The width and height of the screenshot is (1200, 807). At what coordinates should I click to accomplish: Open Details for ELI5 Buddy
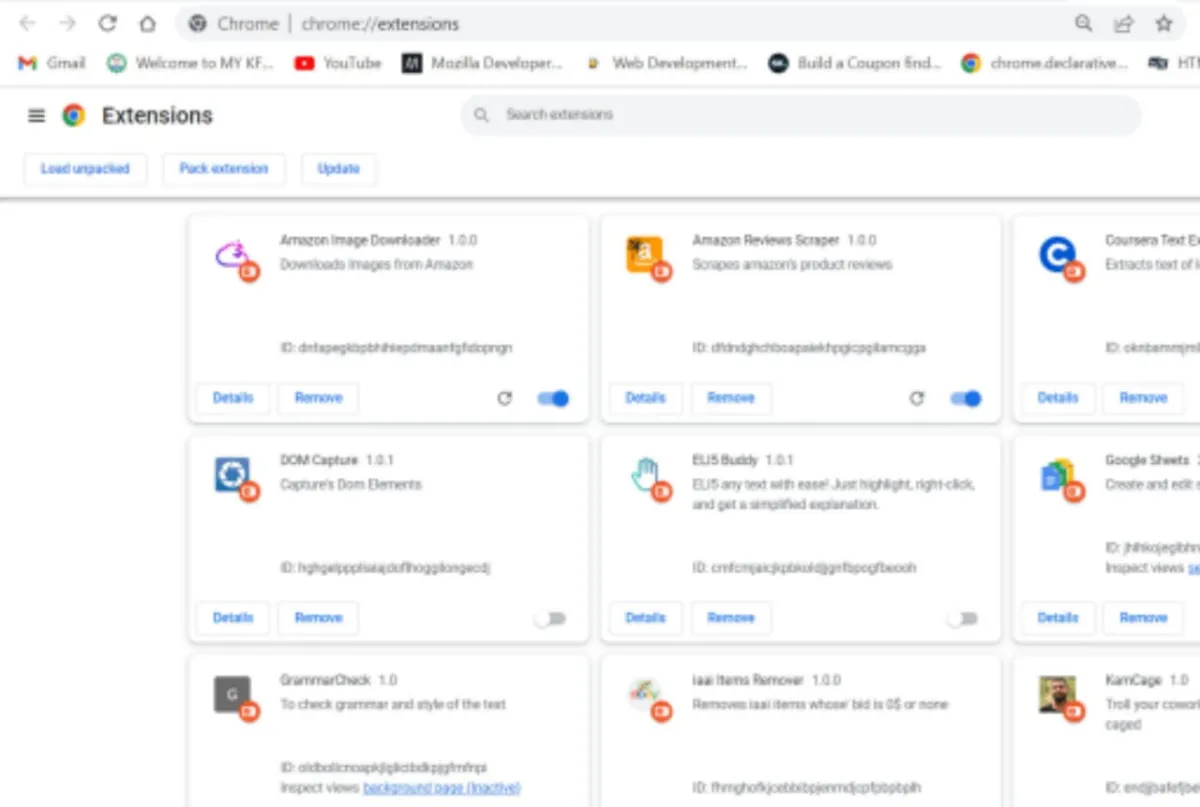pos(645,618)
